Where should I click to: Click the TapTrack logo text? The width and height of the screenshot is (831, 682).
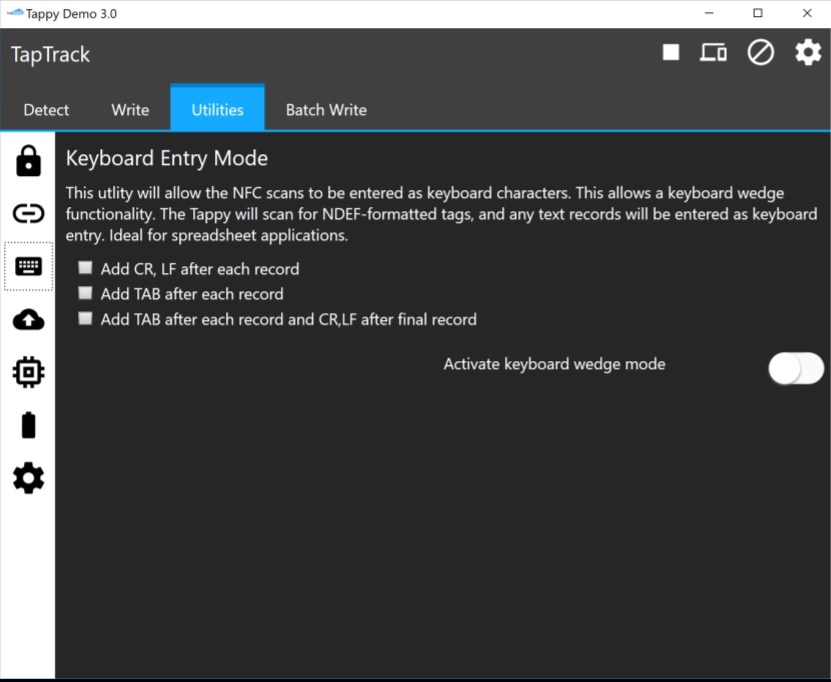point(50,55)
